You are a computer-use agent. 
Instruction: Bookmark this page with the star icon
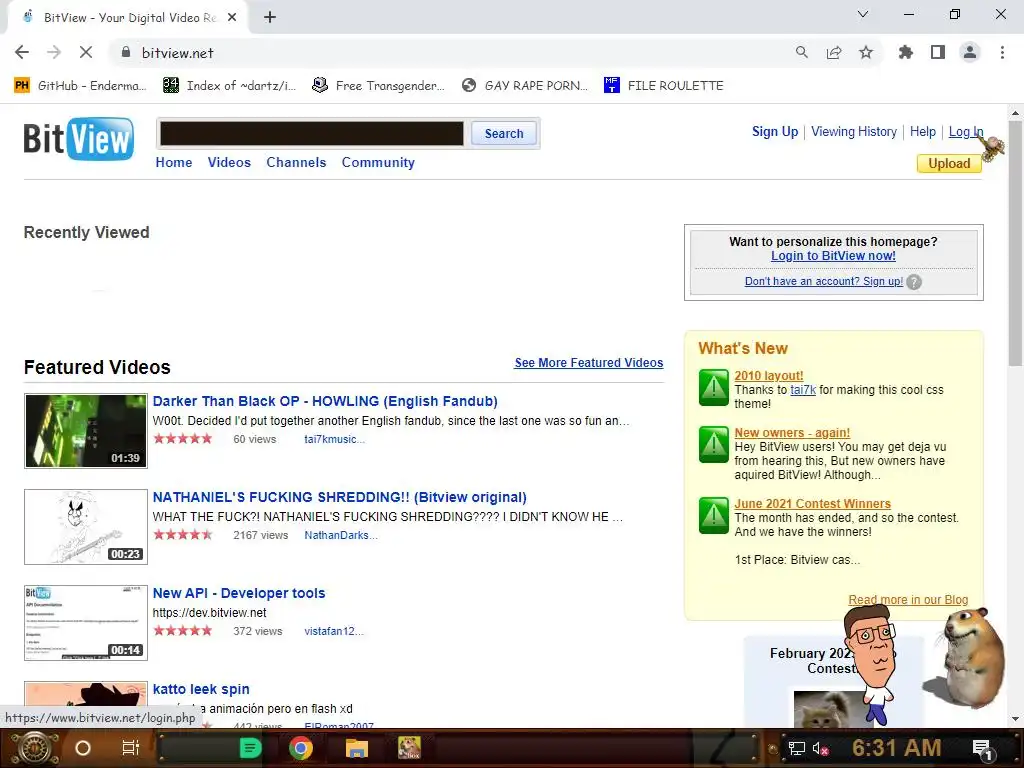click(x=866, y=52)
